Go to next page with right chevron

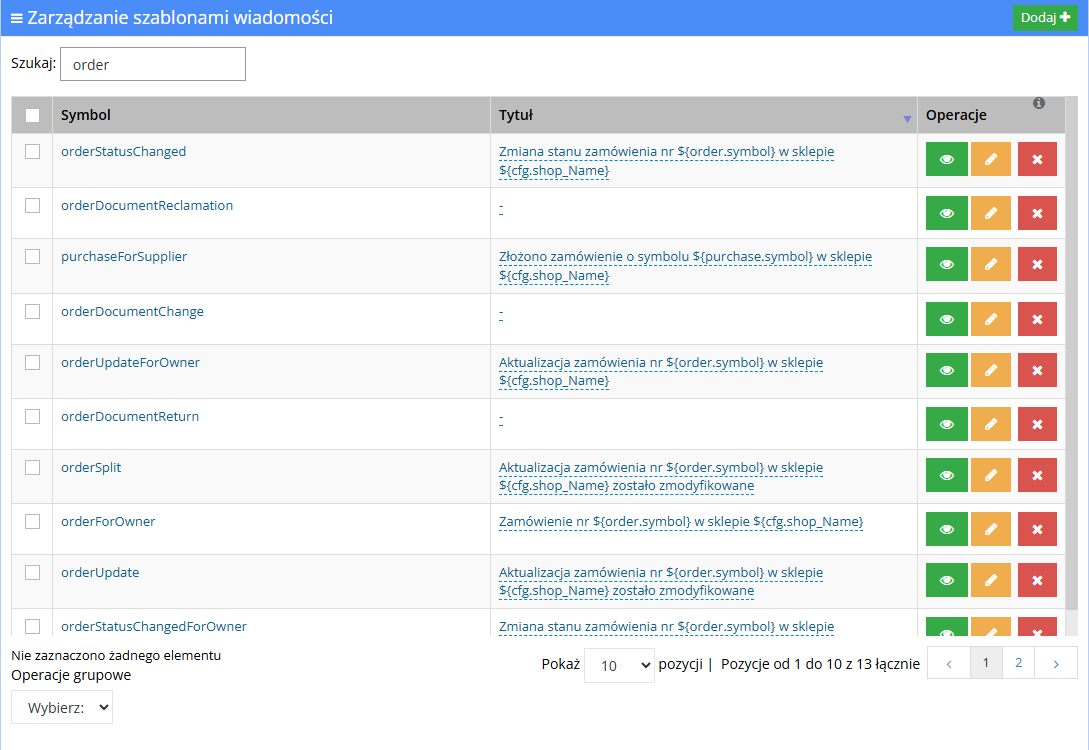[1056, 663]
